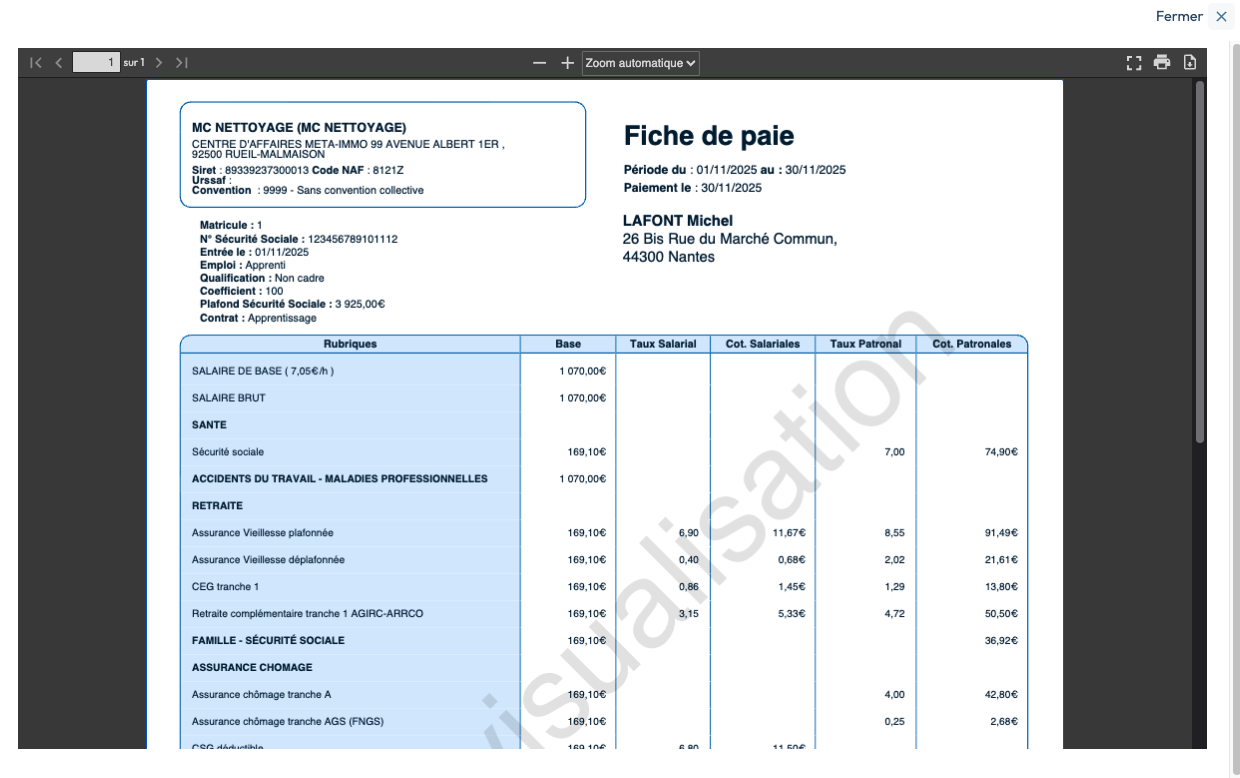The height and width of the screenshot is (778, 1240).
Task: Open the Zoom automatique dropdown
Action: (x=640, y=63)
